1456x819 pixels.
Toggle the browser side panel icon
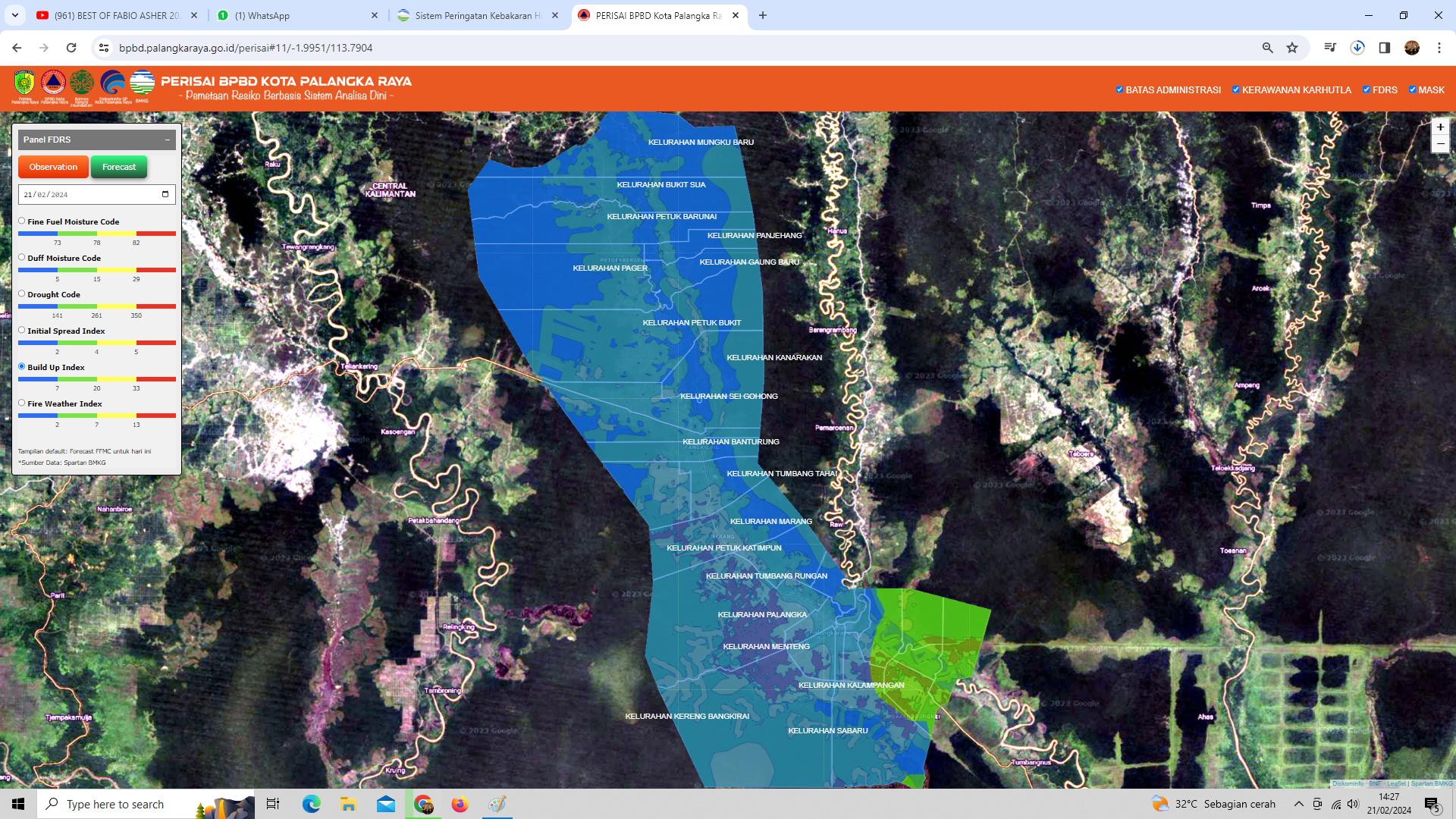pos(1384,48)
